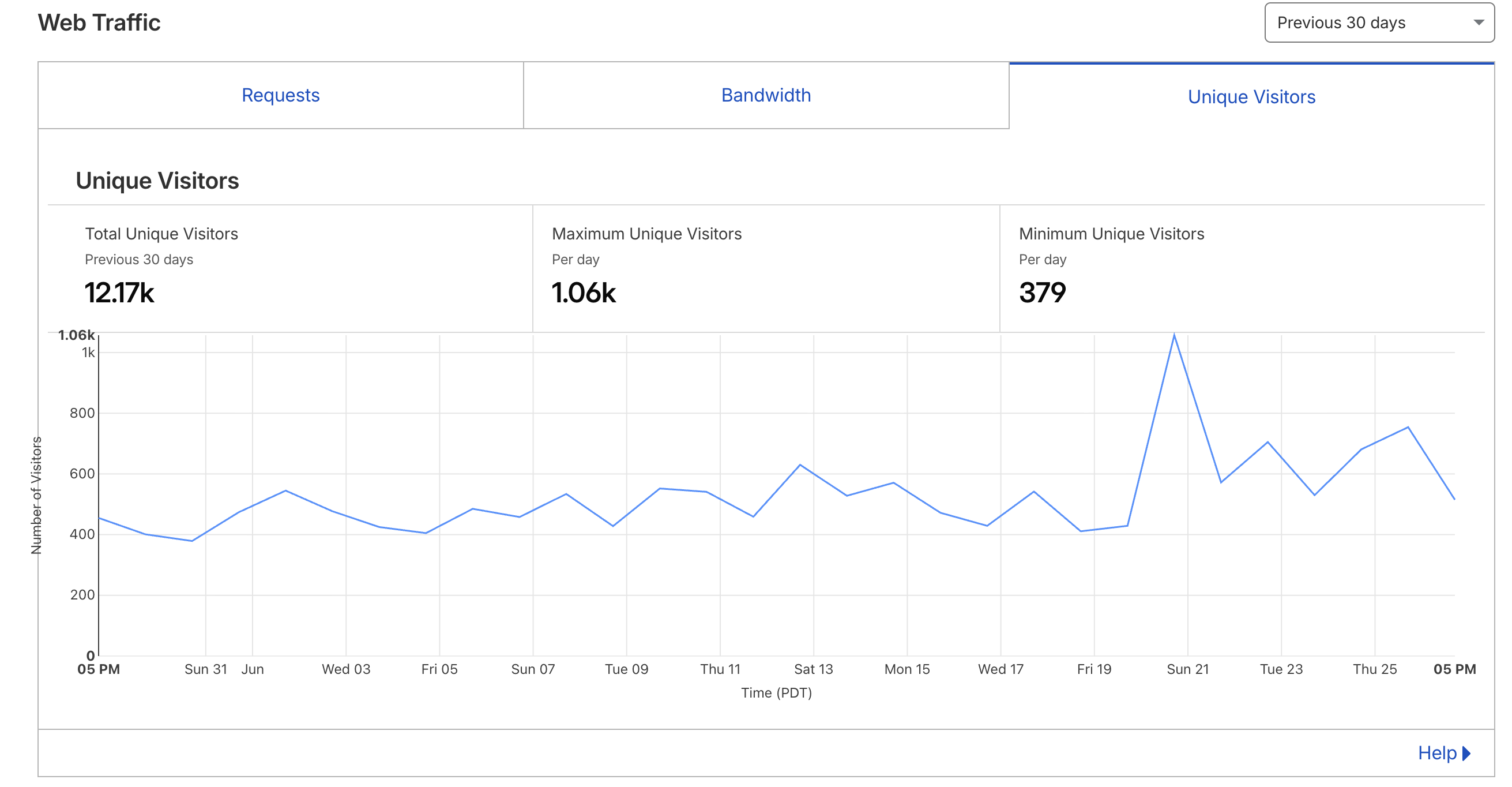This screenshot has width=1512, height=787.
Task: Select the Unique Visitors tab
Action: tap(1251, 96)
